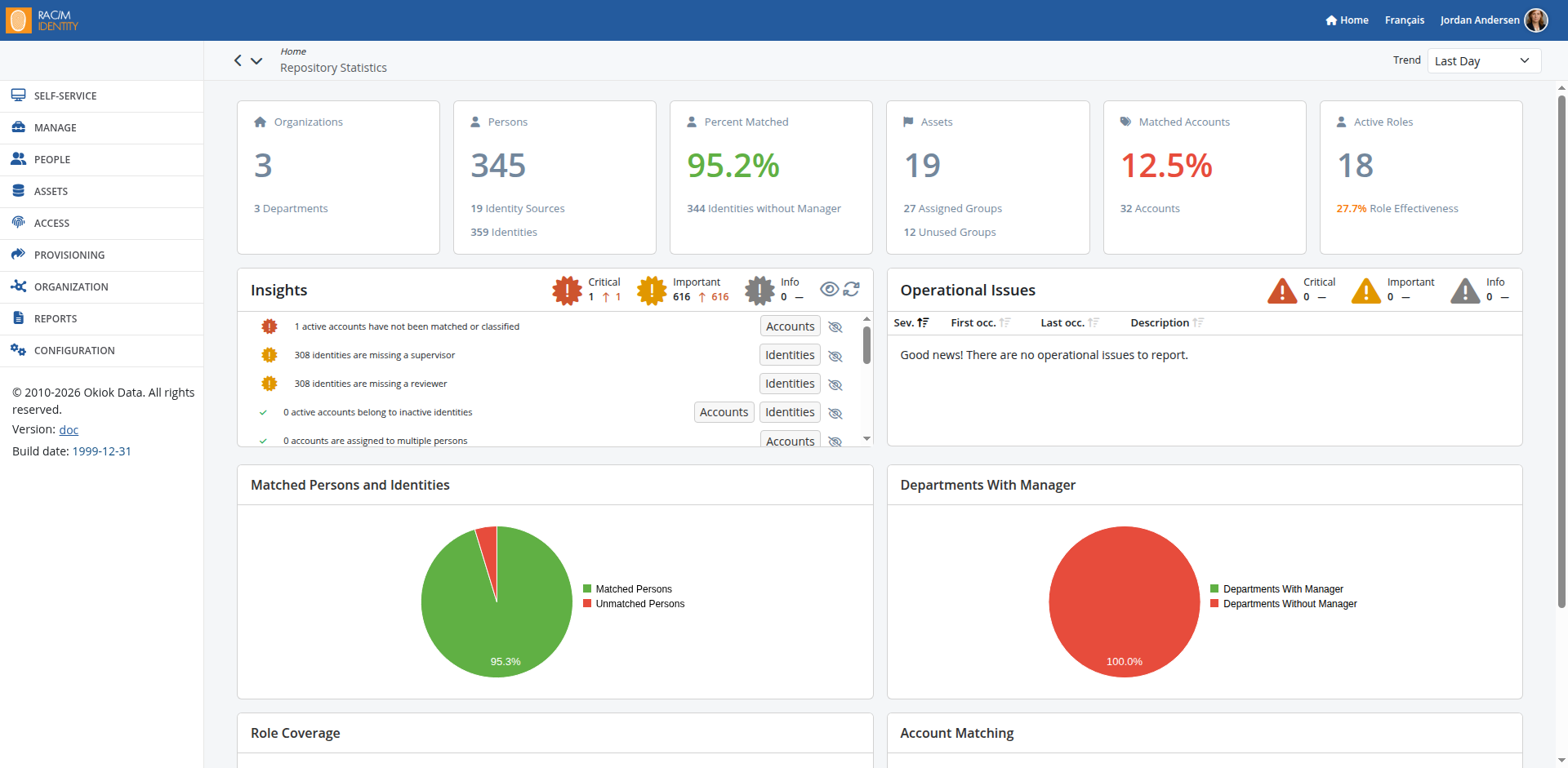1568x768 pixels.
Task: Click the Reports document icon
Action: click(x=18, y=317)
